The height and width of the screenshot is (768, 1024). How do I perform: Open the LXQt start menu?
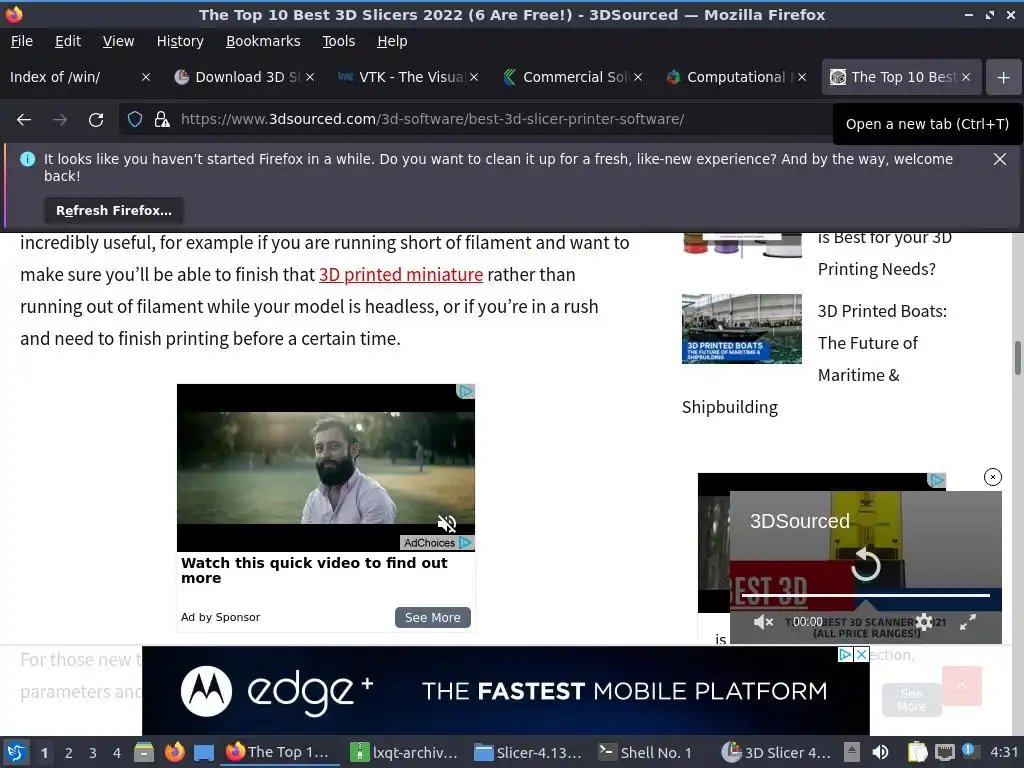pos(16,752)
